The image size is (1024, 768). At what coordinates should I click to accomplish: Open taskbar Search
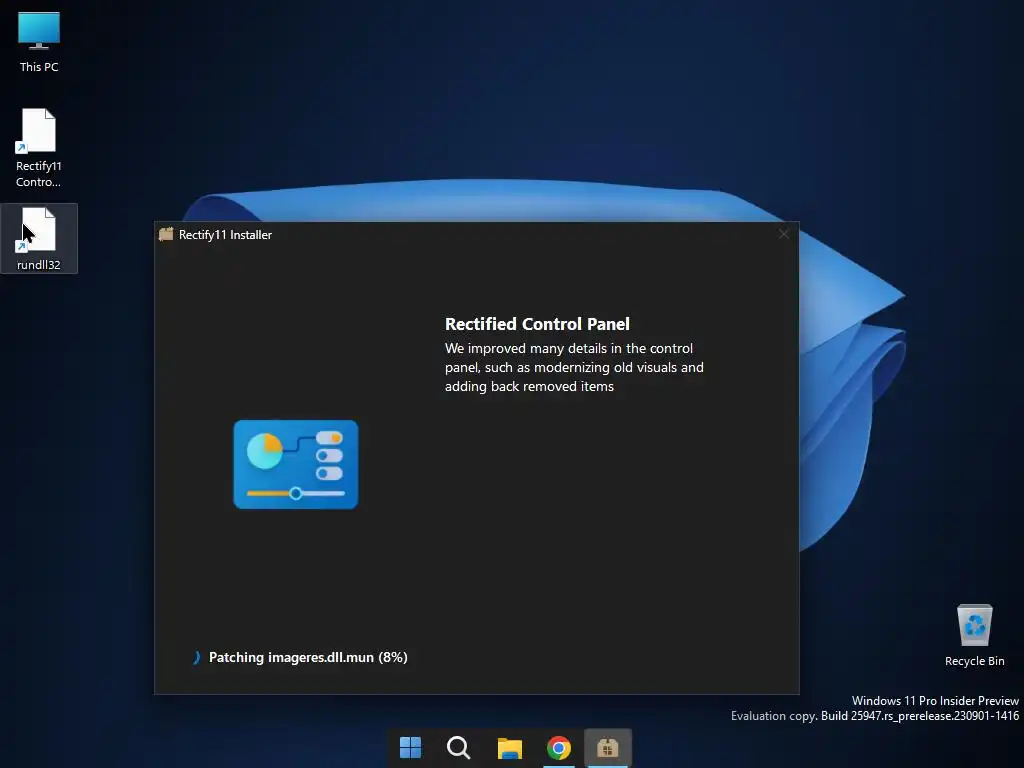point(458,747)
